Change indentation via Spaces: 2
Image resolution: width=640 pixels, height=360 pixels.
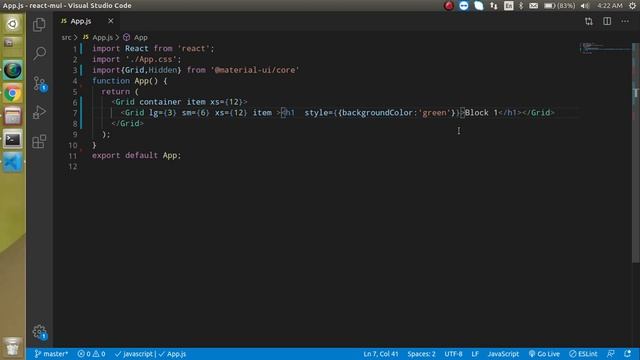click(x=421, y=354)
